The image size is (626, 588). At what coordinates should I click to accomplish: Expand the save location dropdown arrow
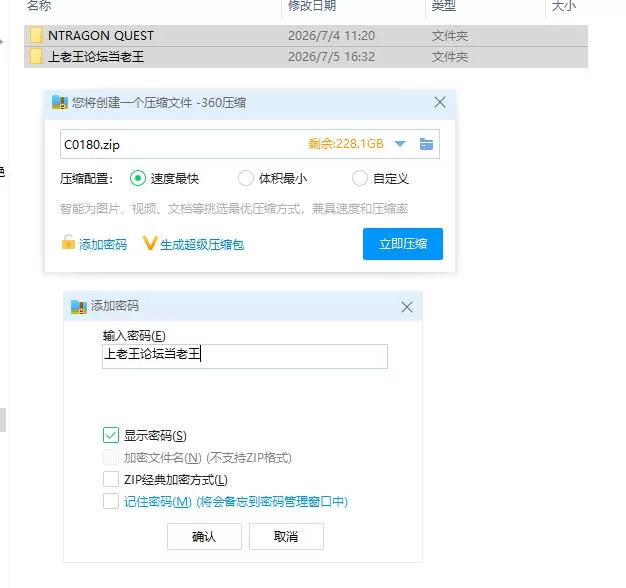point(400,144)
